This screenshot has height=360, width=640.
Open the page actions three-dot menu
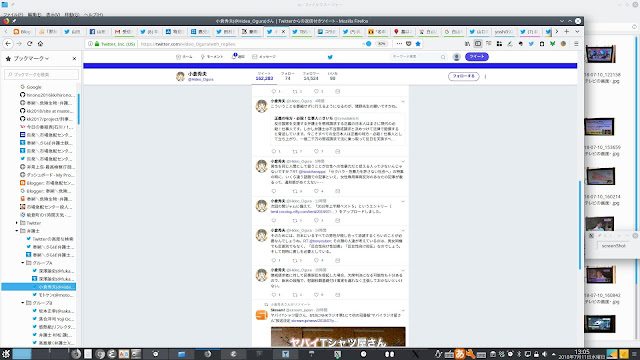click(399, 44)
